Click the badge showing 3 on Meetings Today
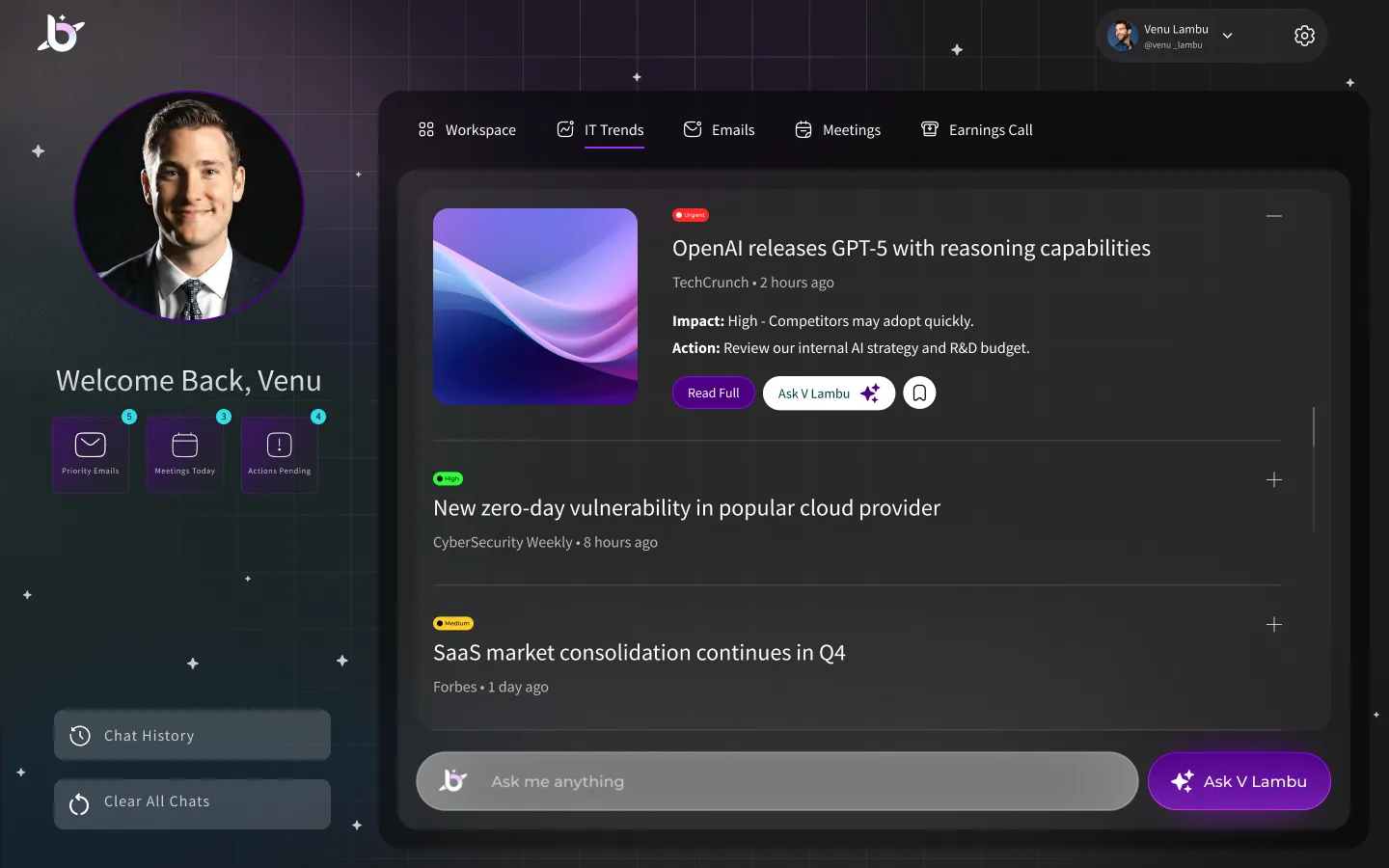 tap(224, 417)
